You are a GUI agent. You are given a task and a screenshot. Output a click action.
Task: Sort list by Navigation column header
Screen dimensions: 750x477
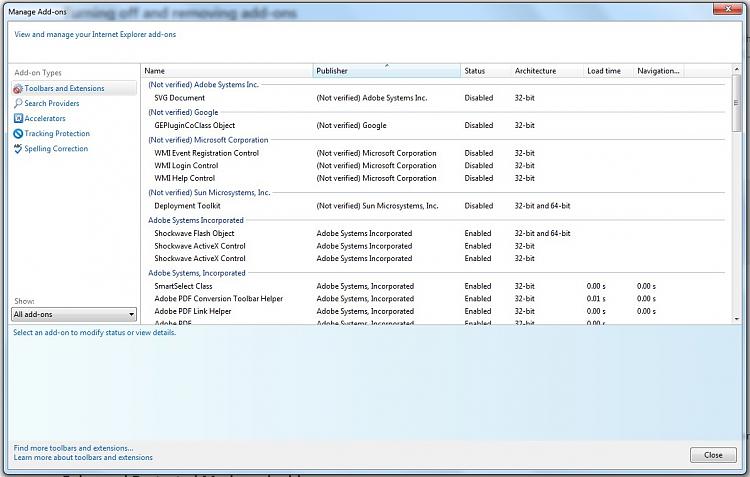[659, 71]
